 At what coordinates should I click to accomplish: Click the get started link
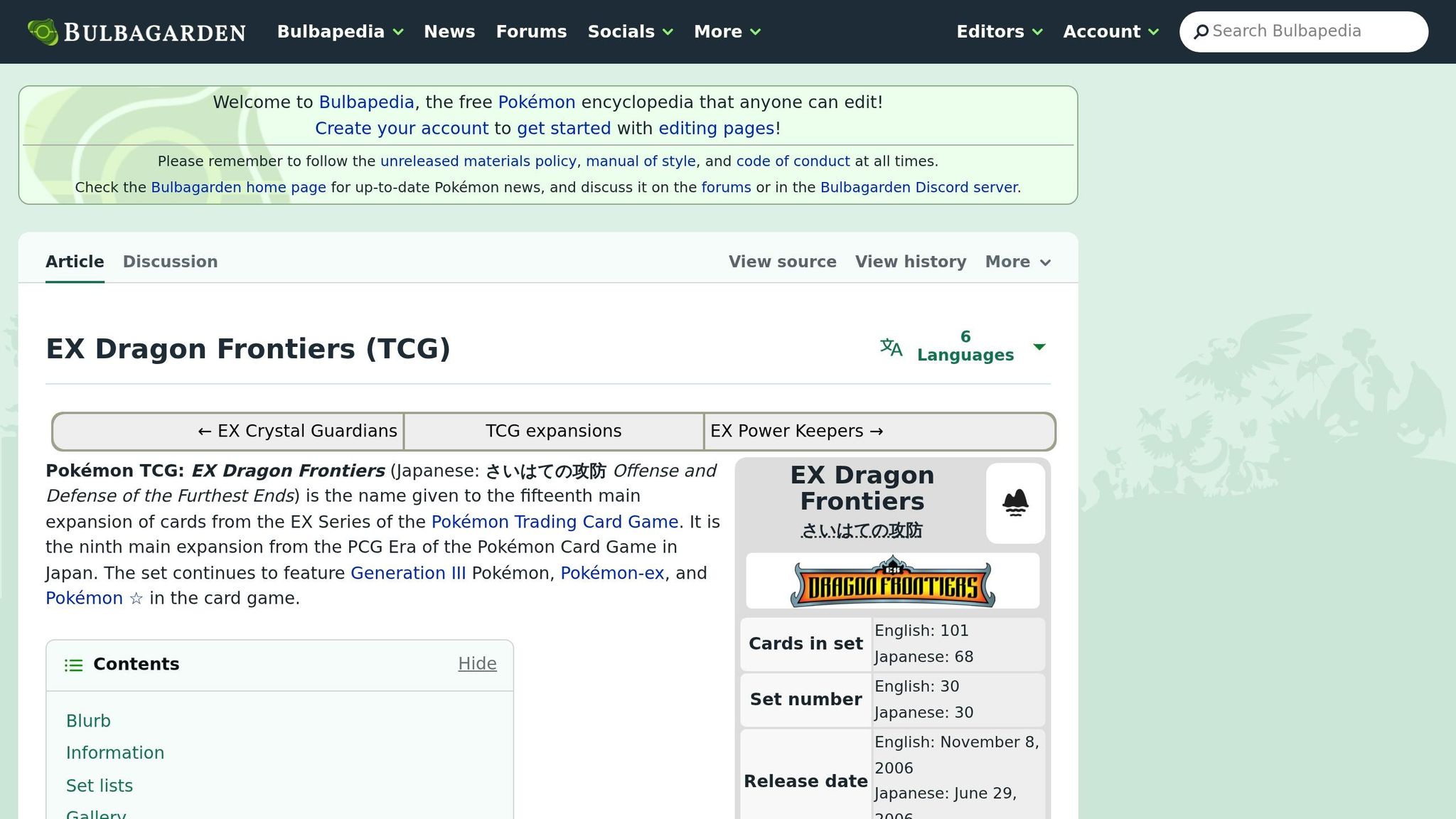(564, 129)
